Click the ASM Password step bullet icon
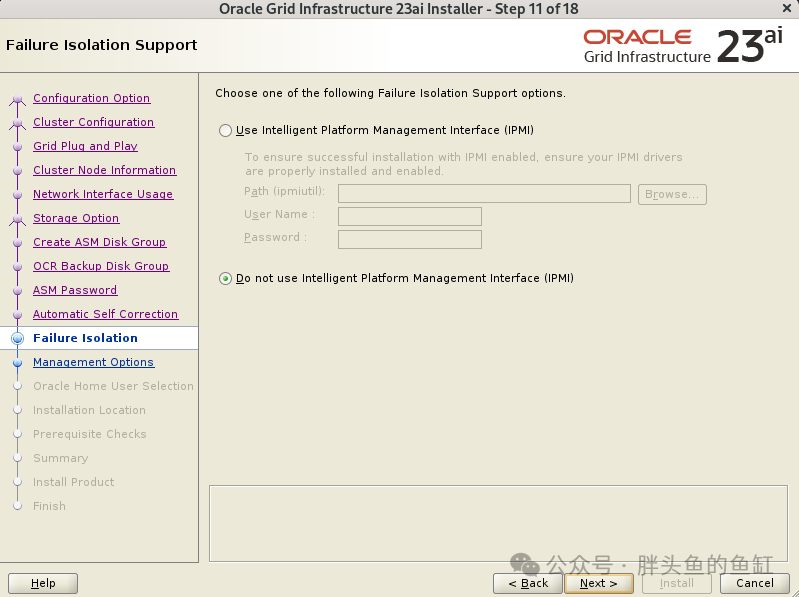799x597 pixels. tap(17, 290)
